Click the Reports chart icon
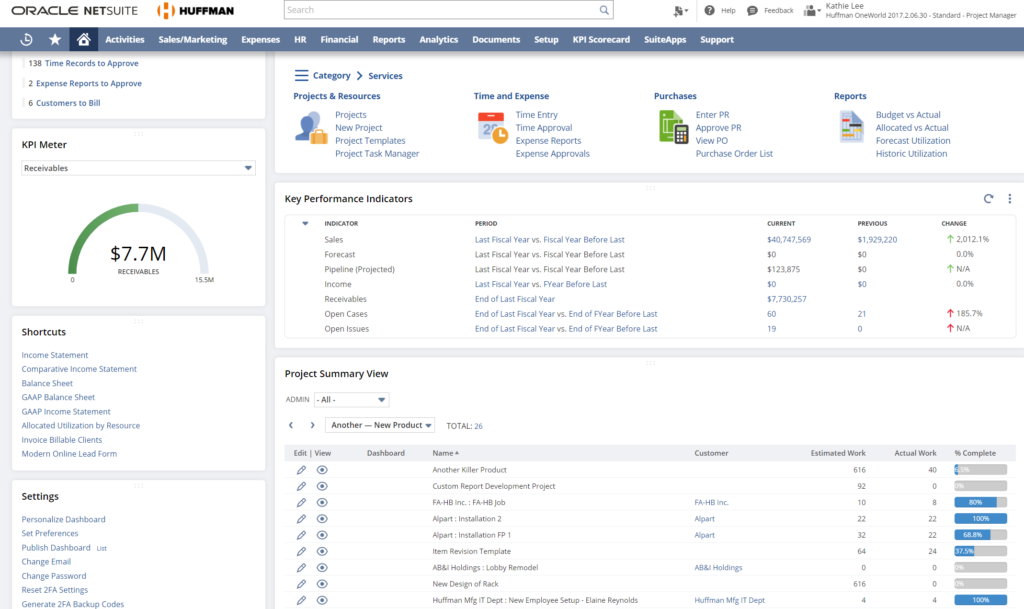Image resolution: width=1024 pixels, height=609 pixels. pyautogui.click(x=851, y=127)
